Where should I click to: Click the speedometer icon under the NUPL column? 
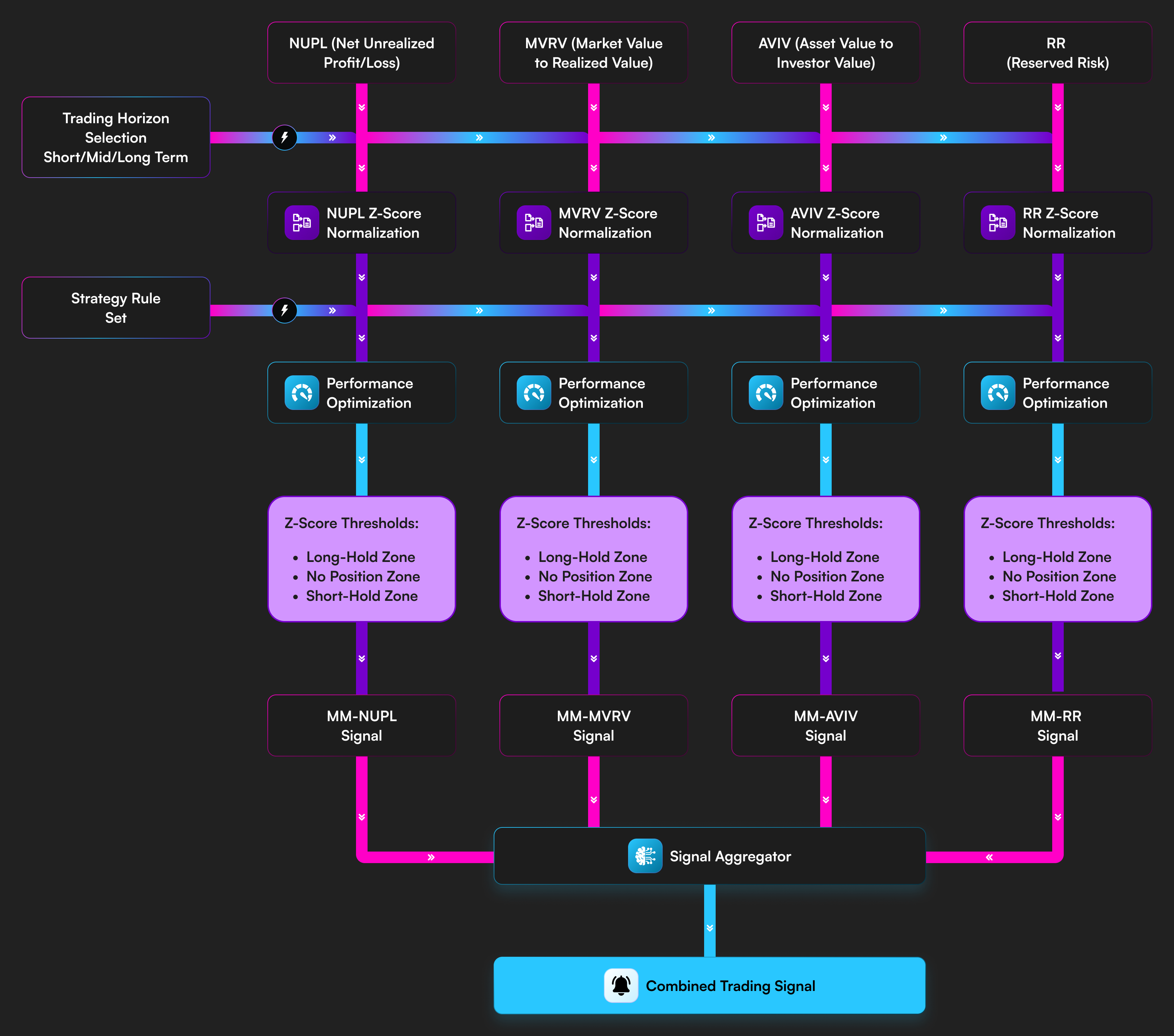[302, 393]
